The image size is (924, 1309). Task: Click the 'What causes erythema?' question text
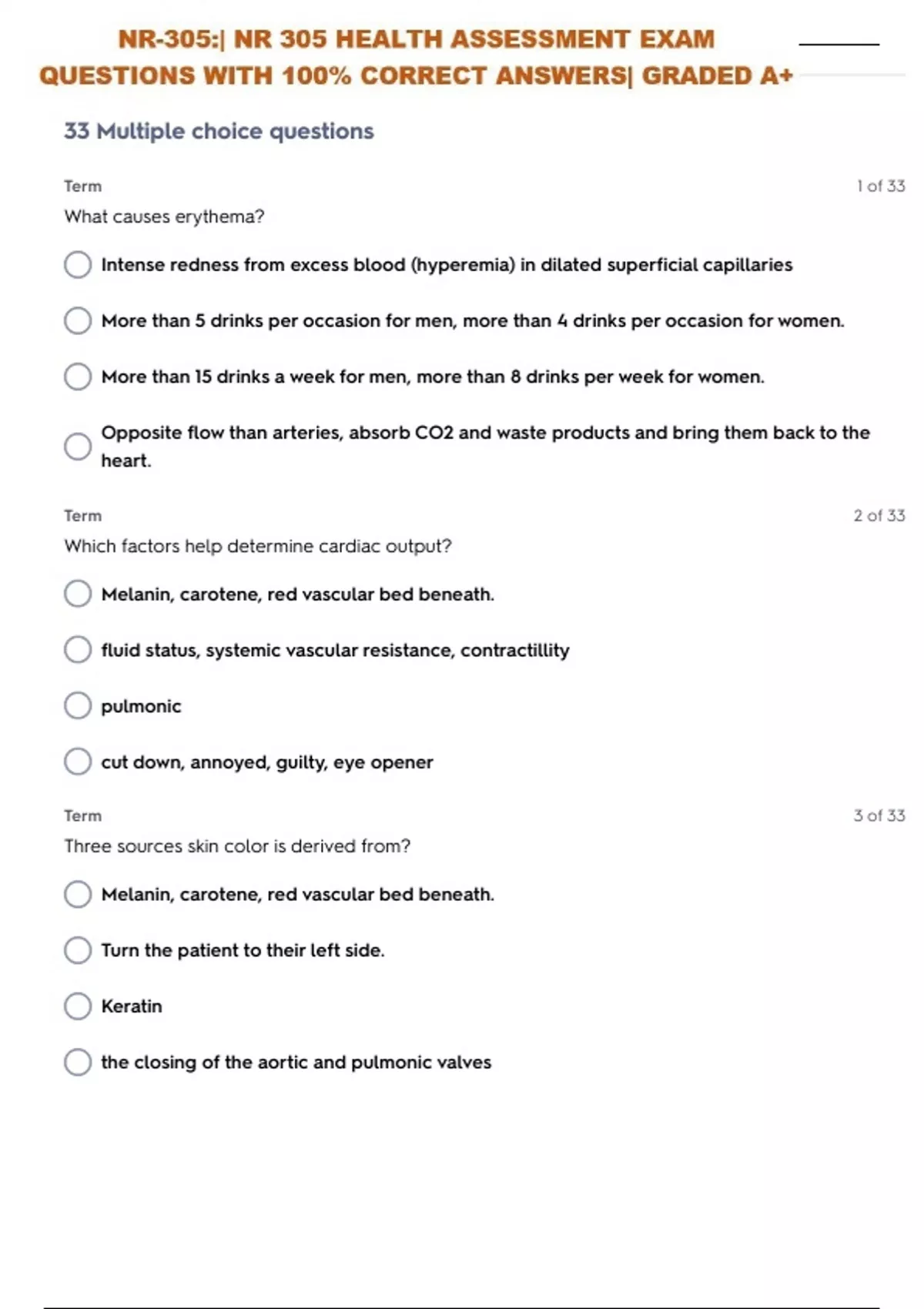point(164,217)
